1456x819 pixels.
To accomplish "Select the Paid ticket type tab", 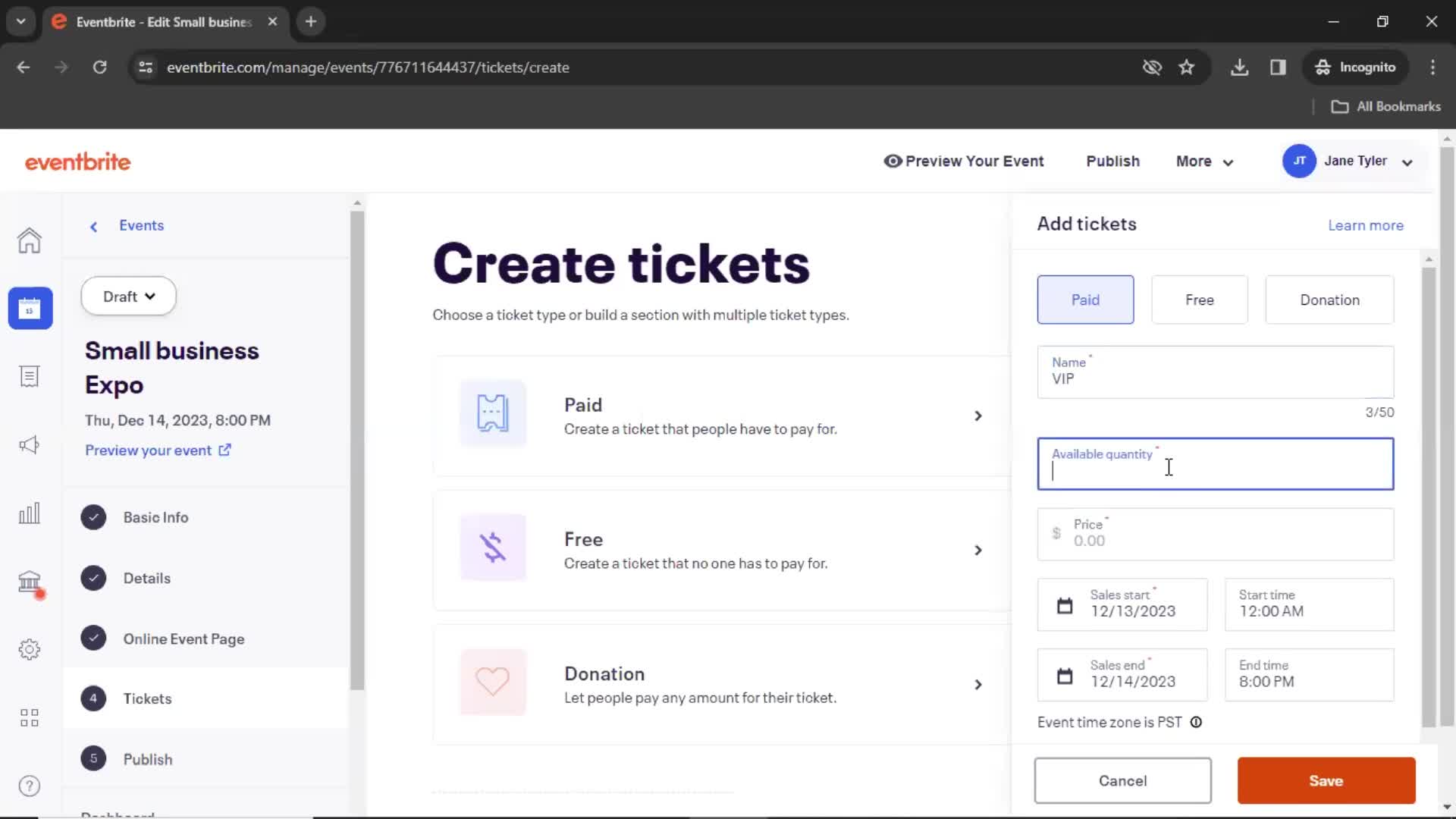I will (1085, 299).
